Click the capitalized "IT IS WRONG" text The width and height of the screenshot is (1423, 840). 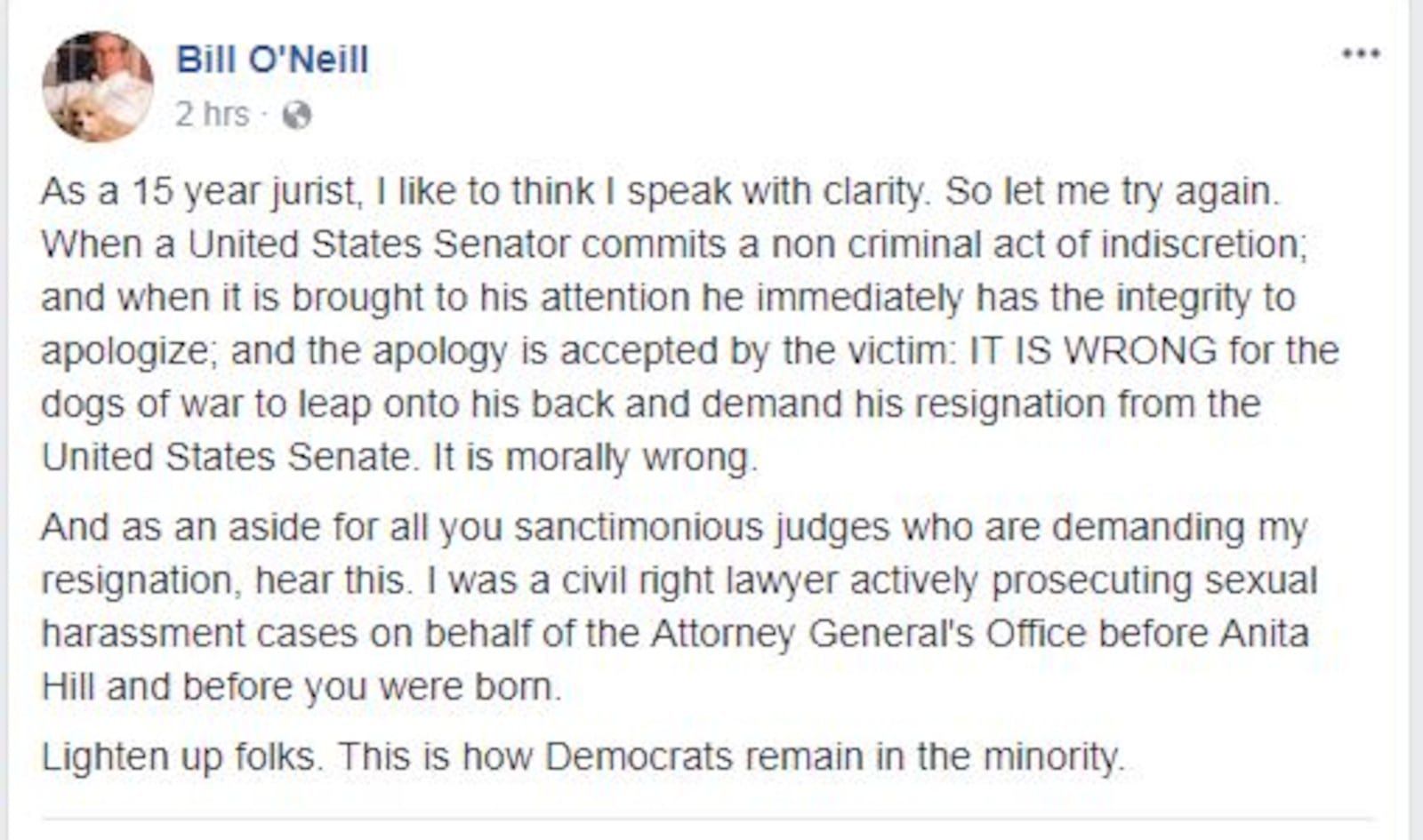[1092, 351]
